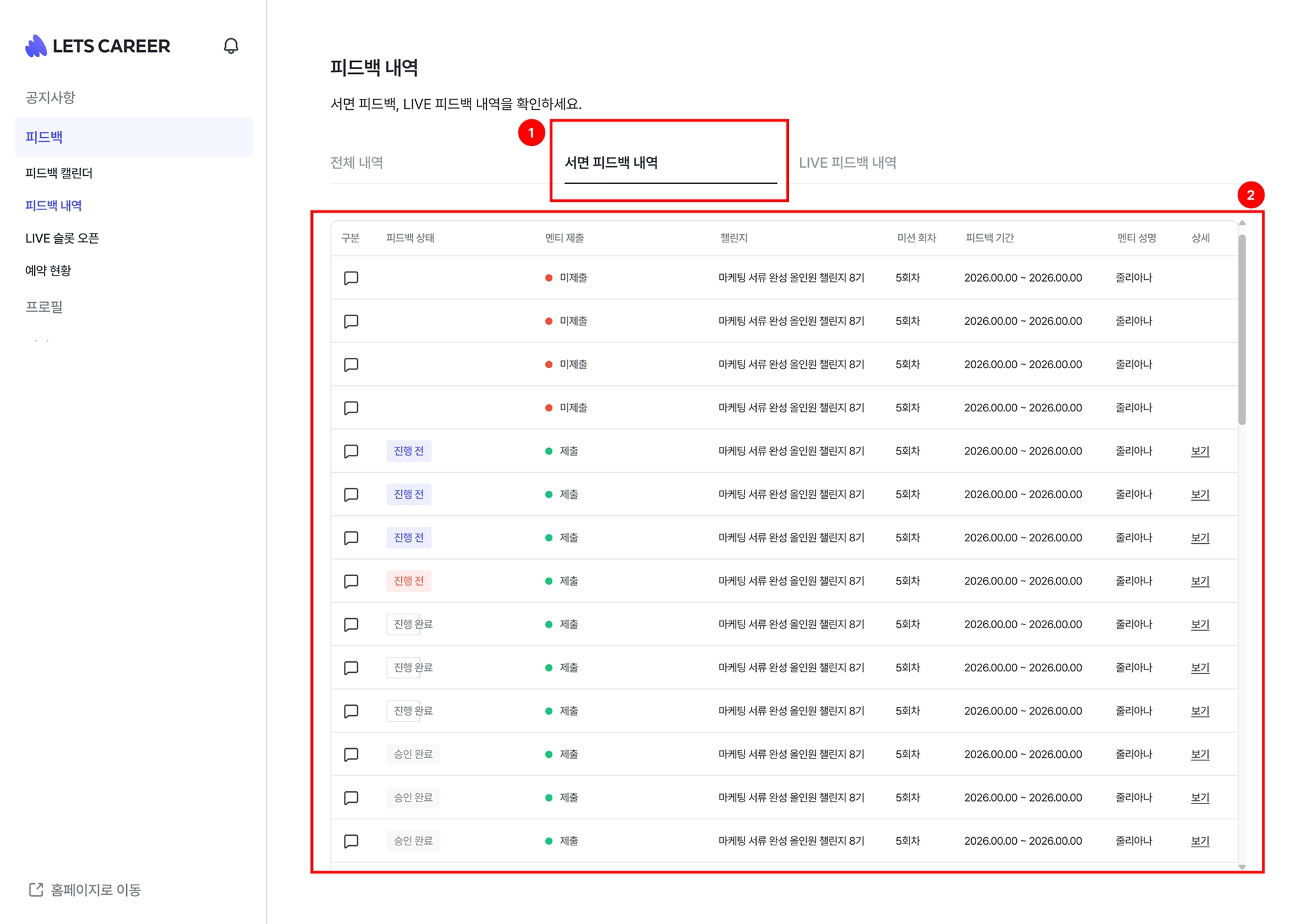Image resolution: width=1300 pixels, height=924 pixels.
Task: Click the 챌린지 column header
Action: [734, 238]
